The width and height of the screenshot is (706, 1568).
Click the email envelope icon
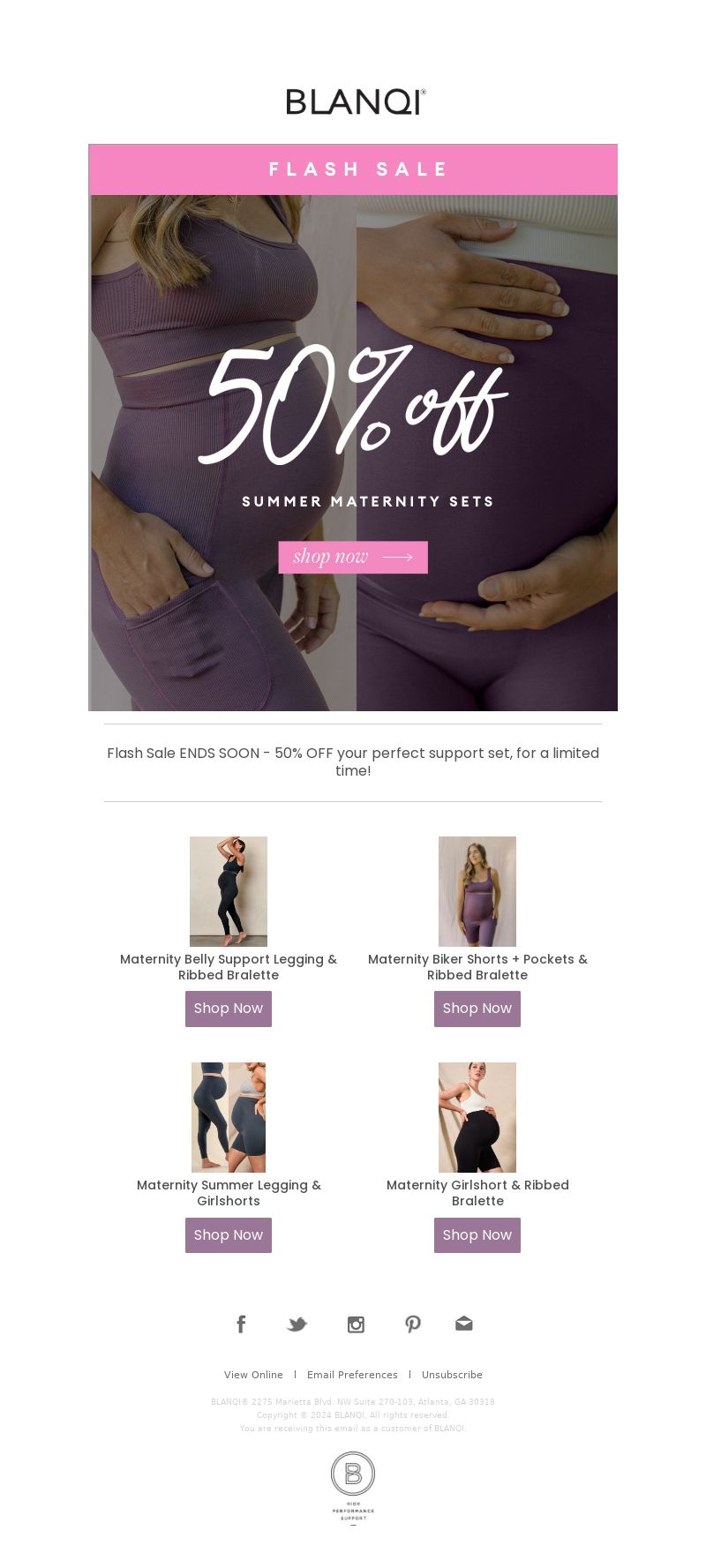[x=464, y=1324]
